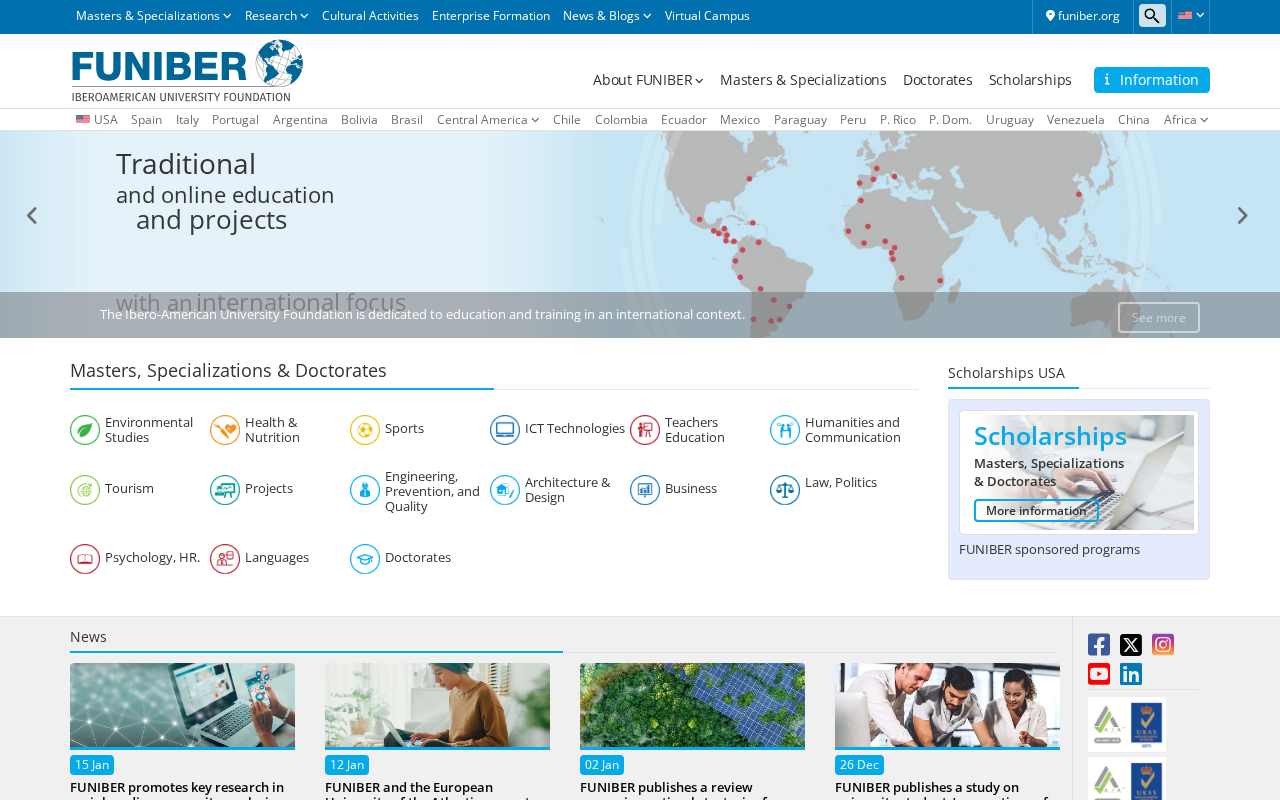Select the Tourism category icon
The width and height of the screenshot is (1280, 800).
point(85,490)
